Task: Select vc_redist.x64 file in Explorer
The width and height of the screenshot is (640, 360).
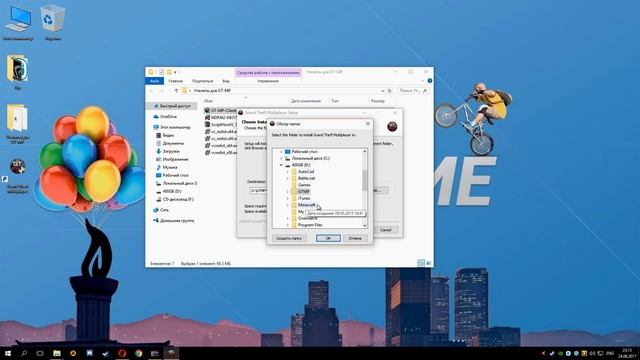Action: (221, 131)
